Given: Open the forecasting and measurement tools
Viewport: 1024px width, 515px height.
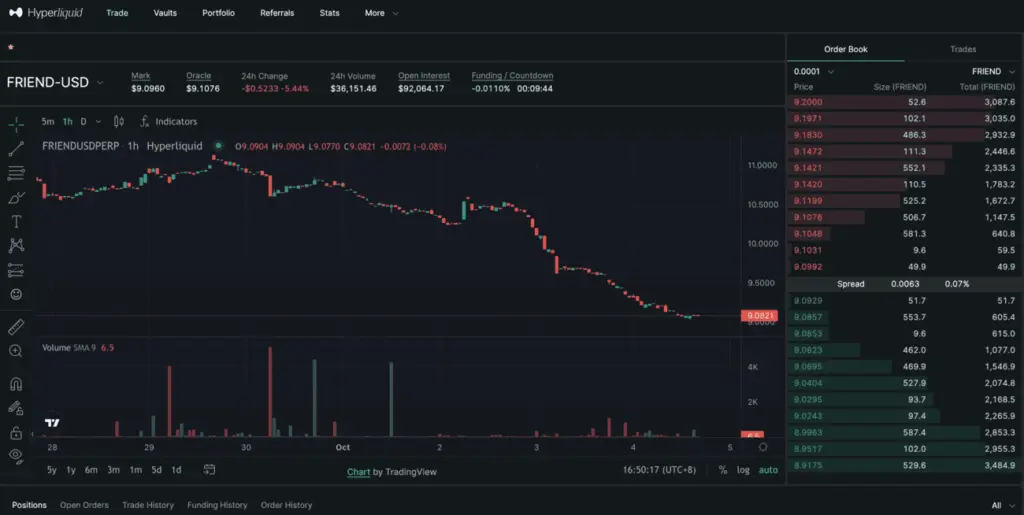Looking at the screenshot, I should pyautogui.click(x=16, y=270).
